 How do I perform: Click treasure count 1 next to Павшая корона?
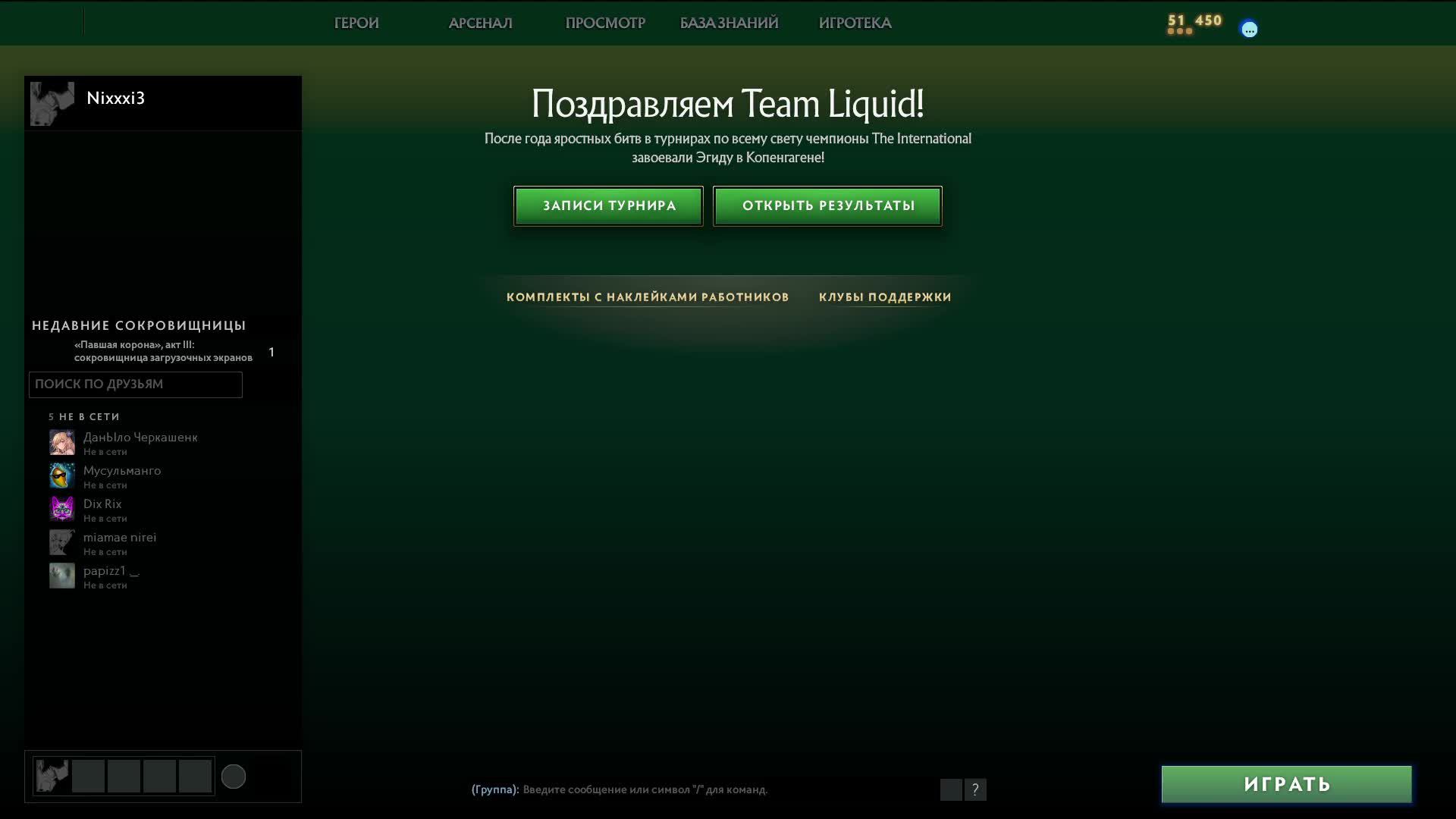[x=271, y=352]
